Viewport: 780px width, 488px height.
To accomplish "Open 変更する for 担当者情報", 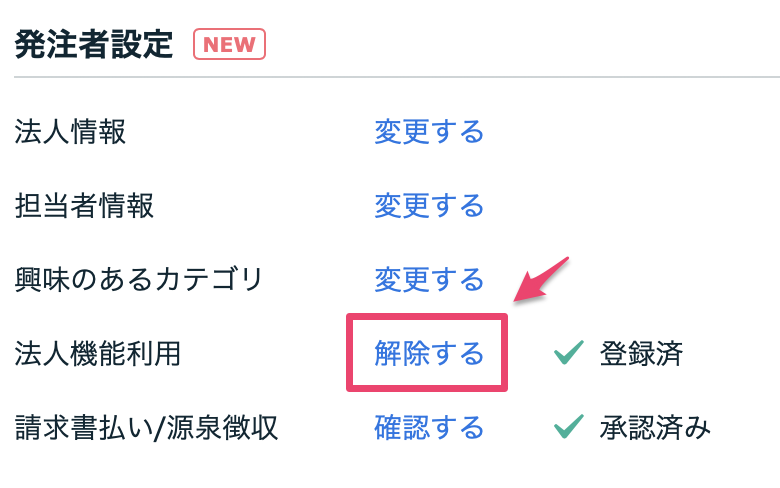I will coord(429,206).
